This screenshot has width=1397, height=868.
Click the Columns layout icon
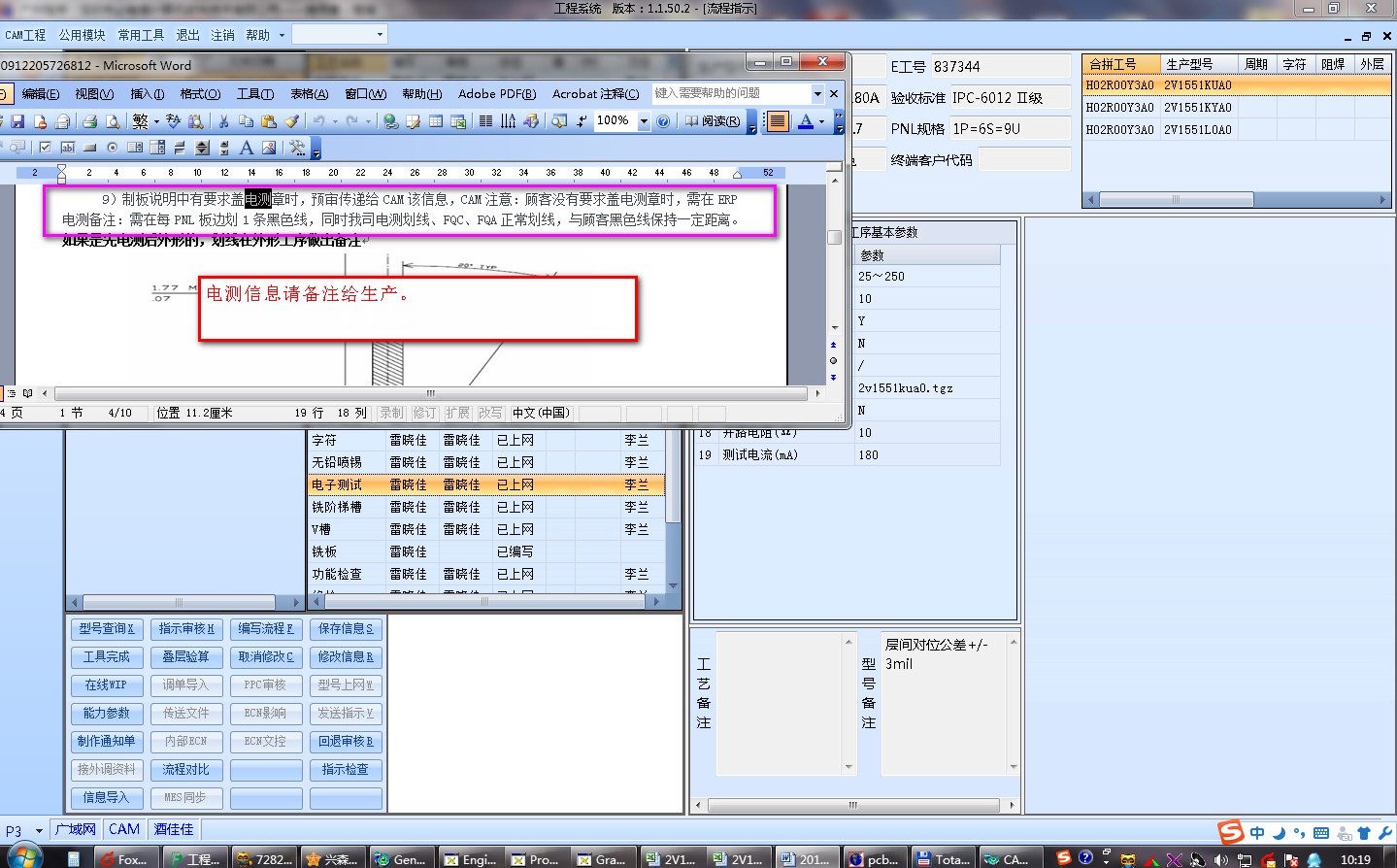tap(485, 121)
